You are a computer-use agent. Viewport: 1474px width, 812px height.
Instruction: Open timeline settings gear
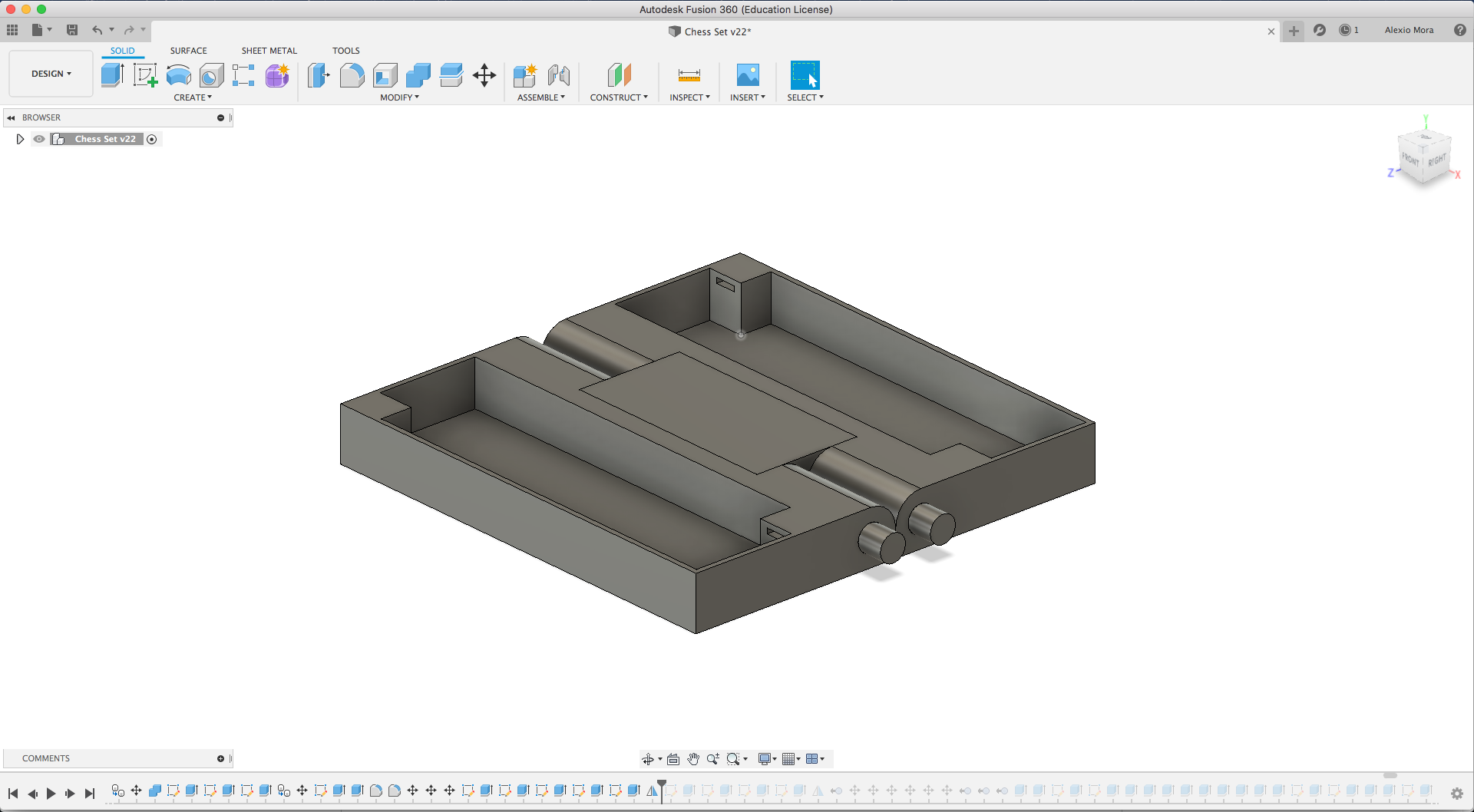click(x=1457, y=793)
